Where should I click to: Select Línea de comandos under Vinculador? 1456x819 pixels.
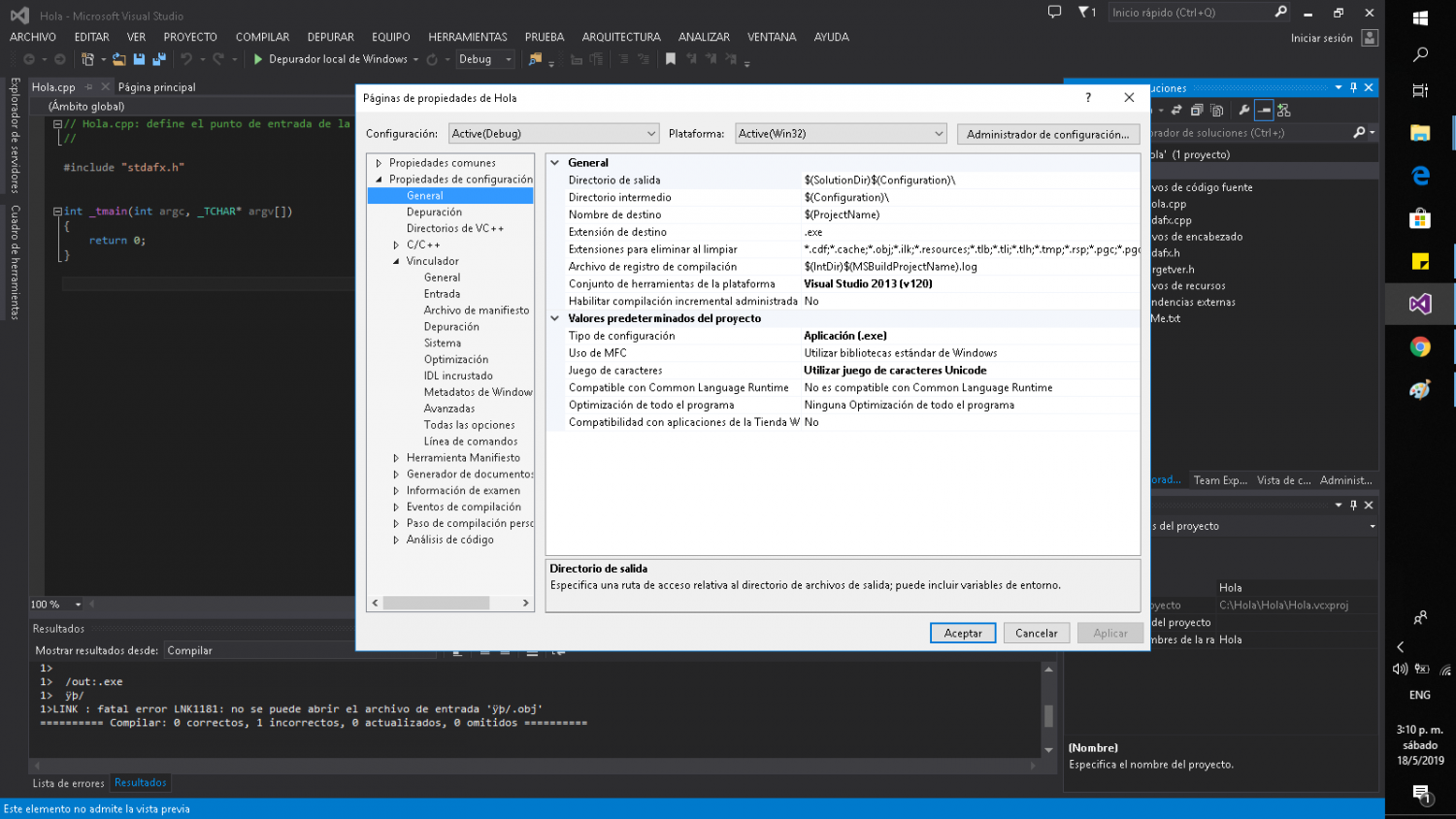[471, 442]
